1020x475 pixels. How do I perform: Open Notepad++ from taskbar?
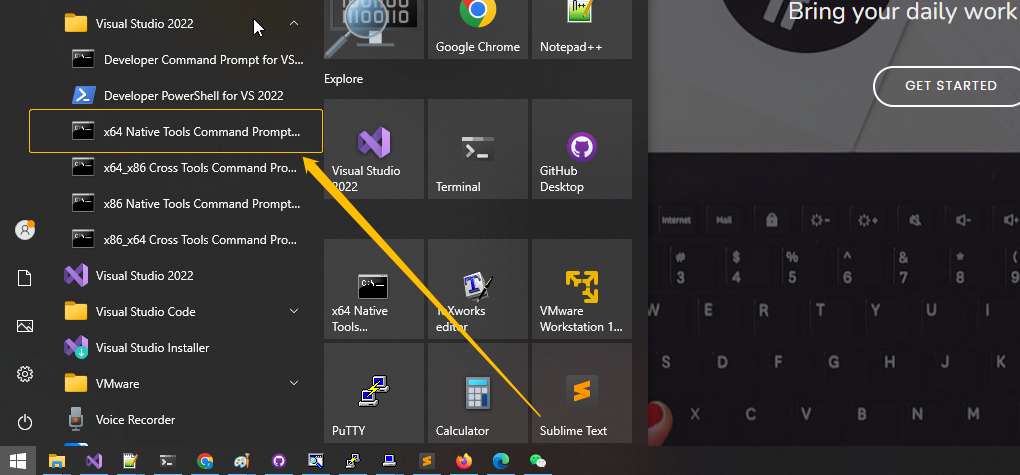pyautogui.click(x=131, y=461)
